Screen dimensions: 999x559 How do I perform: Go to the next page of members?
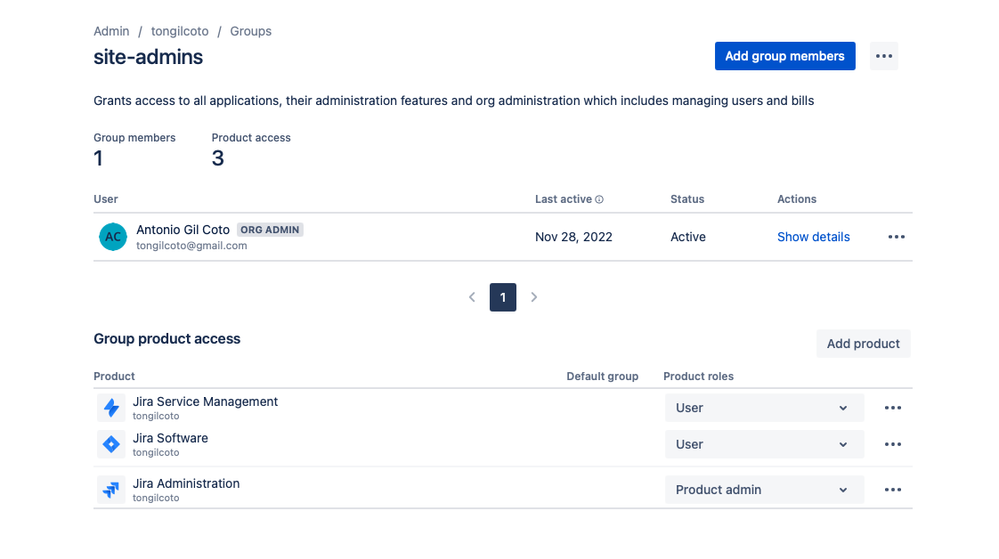534,297
